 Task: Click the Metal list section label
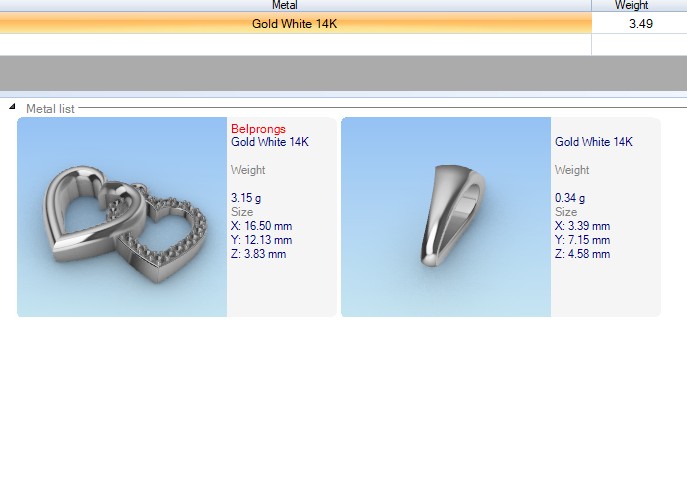pyautogui.click(x=50, y=108)
